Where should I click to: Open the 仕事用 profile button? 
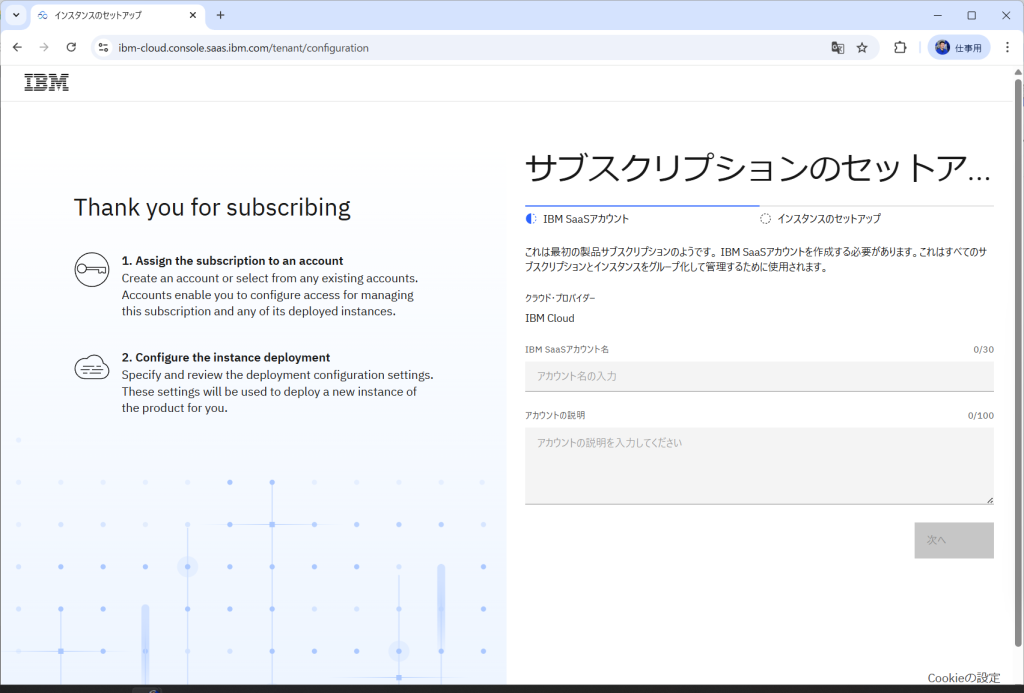click(959, 48)
